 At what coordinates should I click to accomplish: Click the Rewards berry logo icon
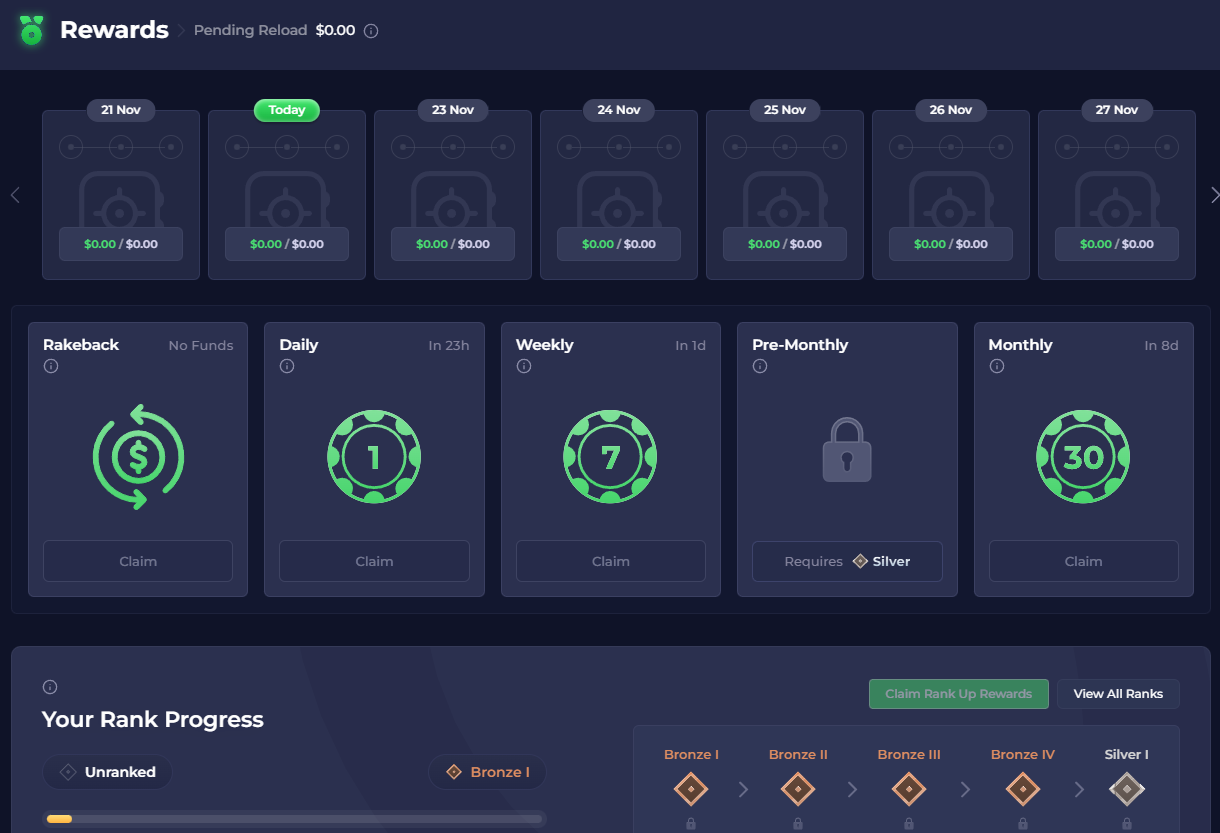pos(30,30)
